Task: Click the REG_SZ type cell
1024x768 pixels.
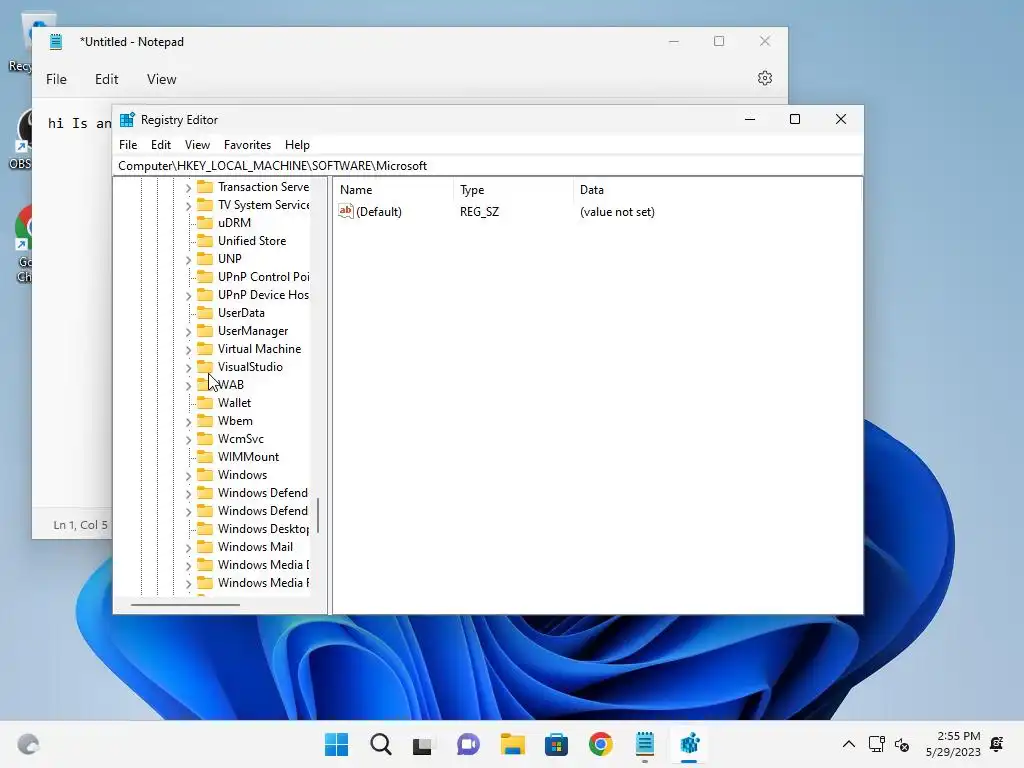Action: click(479, 212)
